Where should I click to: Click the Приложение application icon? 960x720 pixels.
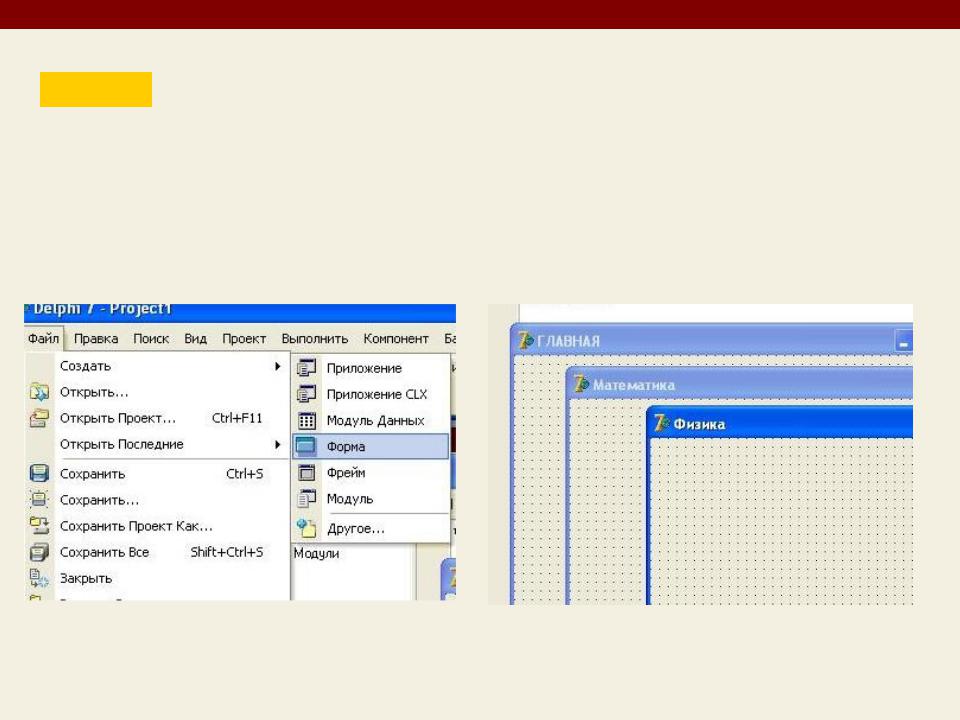click(306, 368)
